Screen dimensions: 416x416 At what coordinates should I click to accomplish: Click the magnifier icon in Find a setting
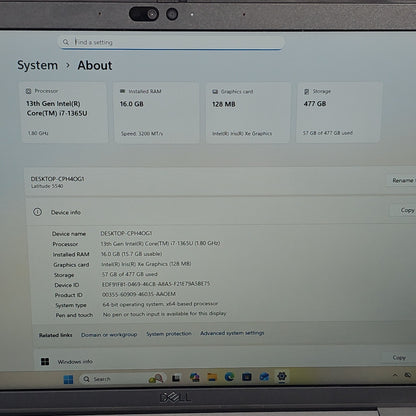[x=66, y=42]
